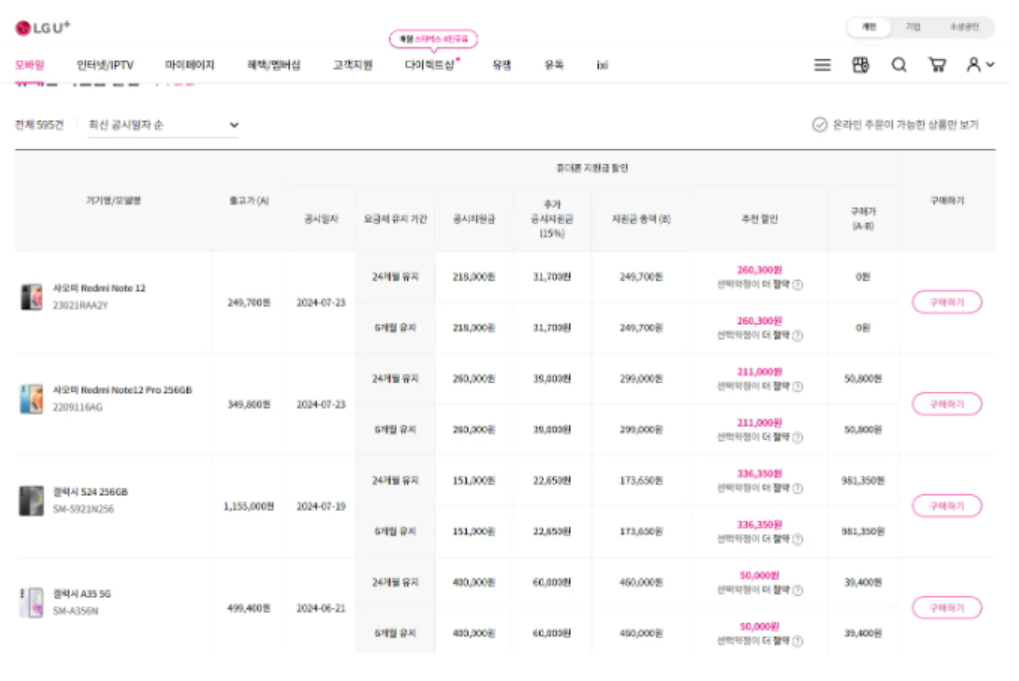Open the 고객지원 menu tab
Viewport: 1019px width, 681px height.
(353, 65)
